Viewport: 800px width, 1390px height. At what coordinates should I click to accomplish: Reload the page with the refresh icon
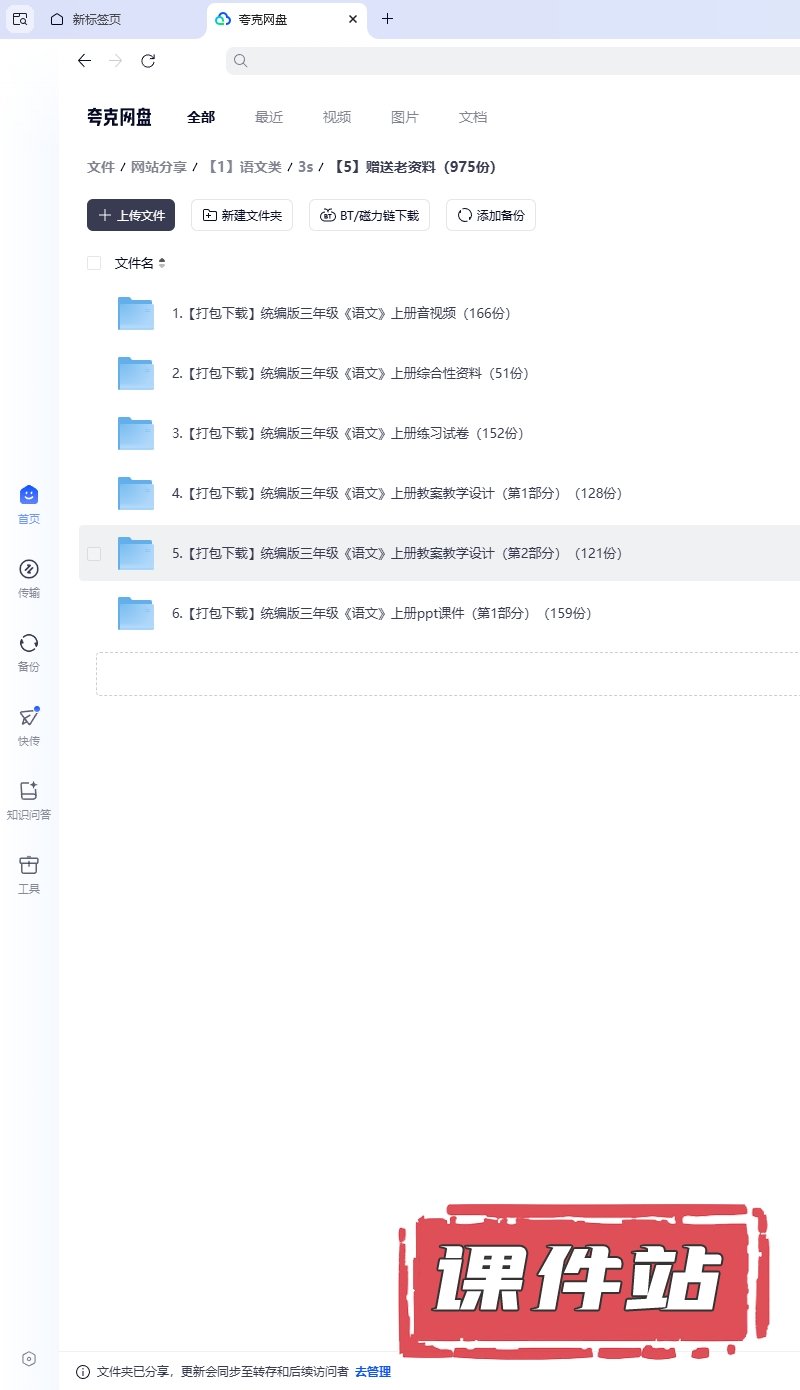pos(148,61)
